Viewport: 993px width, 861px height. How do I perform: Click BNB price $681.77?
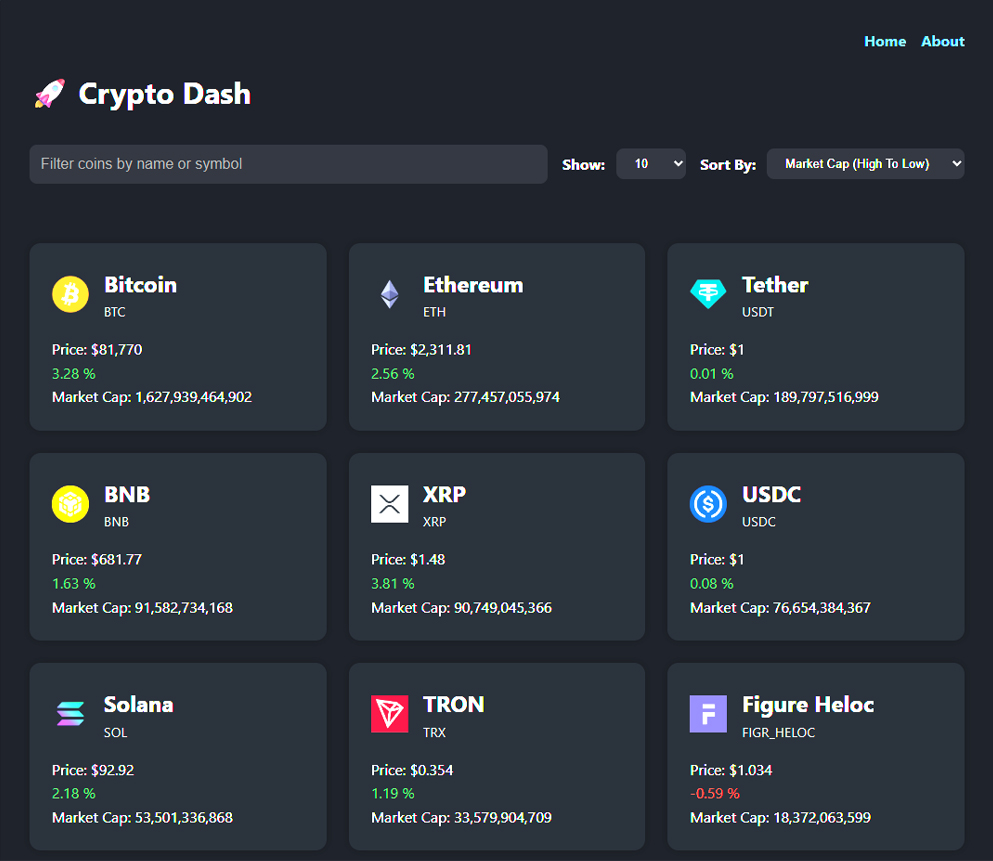point(97,560)
